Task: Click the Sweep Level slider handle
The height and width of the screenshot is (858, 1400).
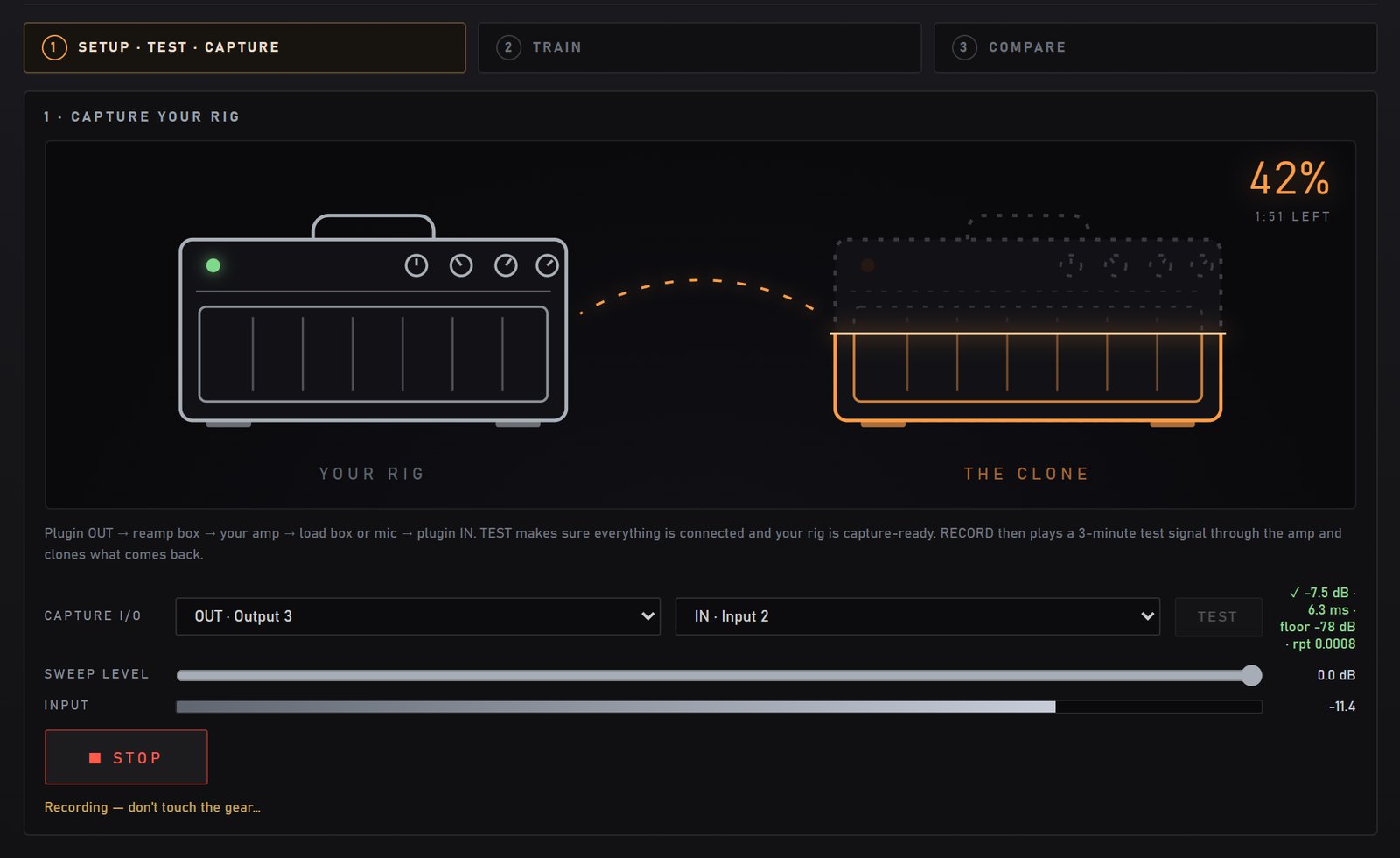Action: click(1252, 675)
